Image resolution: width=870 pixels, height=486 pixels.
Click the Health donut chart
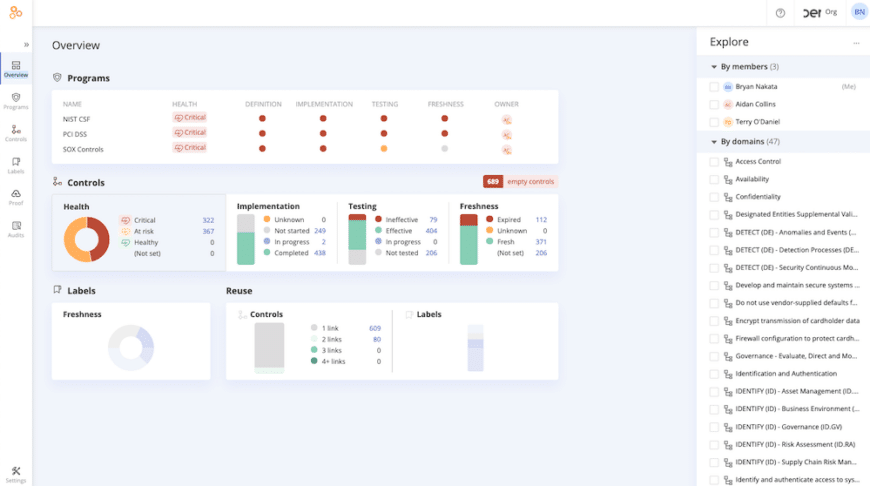(x=86, y=239)
